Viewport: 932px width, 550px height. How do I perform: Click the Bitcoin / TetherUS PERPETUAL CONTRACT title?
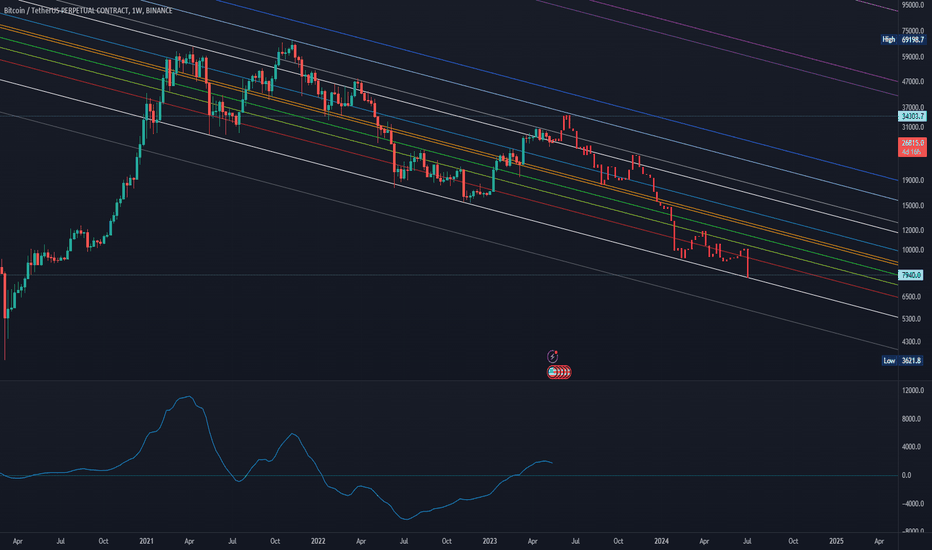[x=88, y=11]
